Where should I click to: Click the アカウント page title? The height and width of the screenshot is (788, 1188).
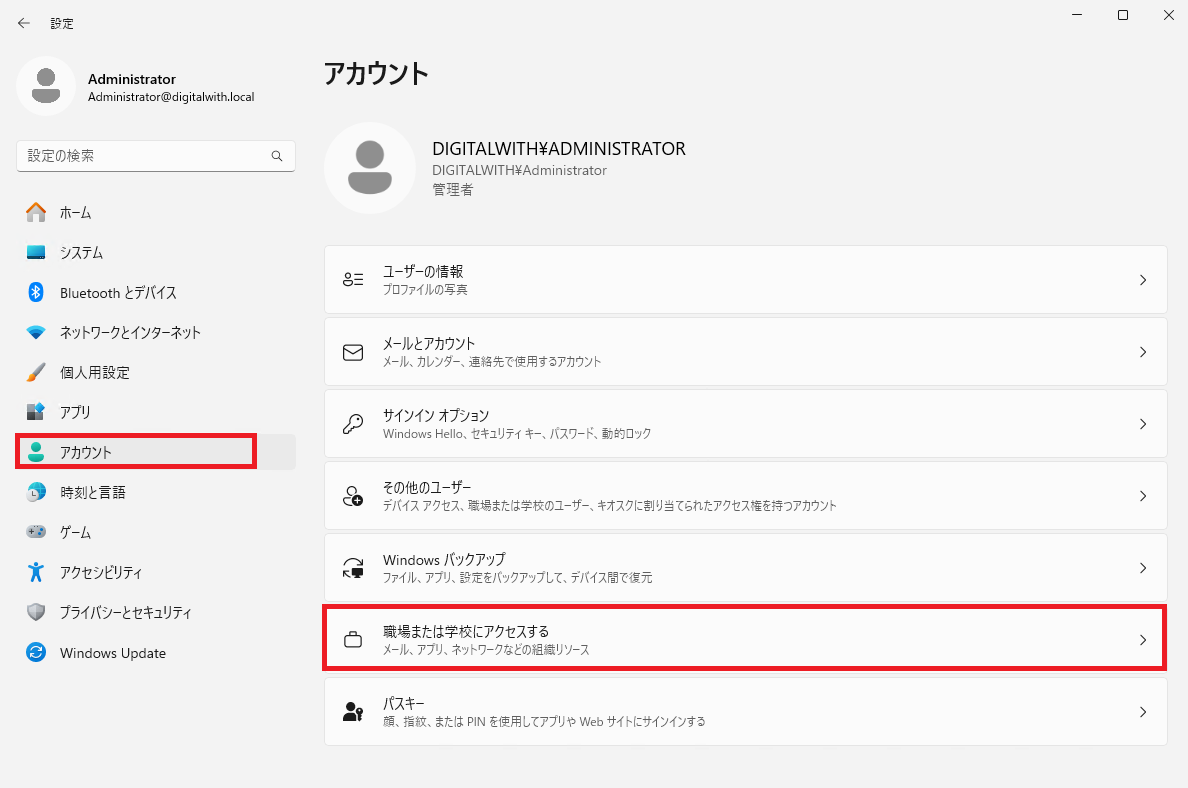tap(376, 73)
